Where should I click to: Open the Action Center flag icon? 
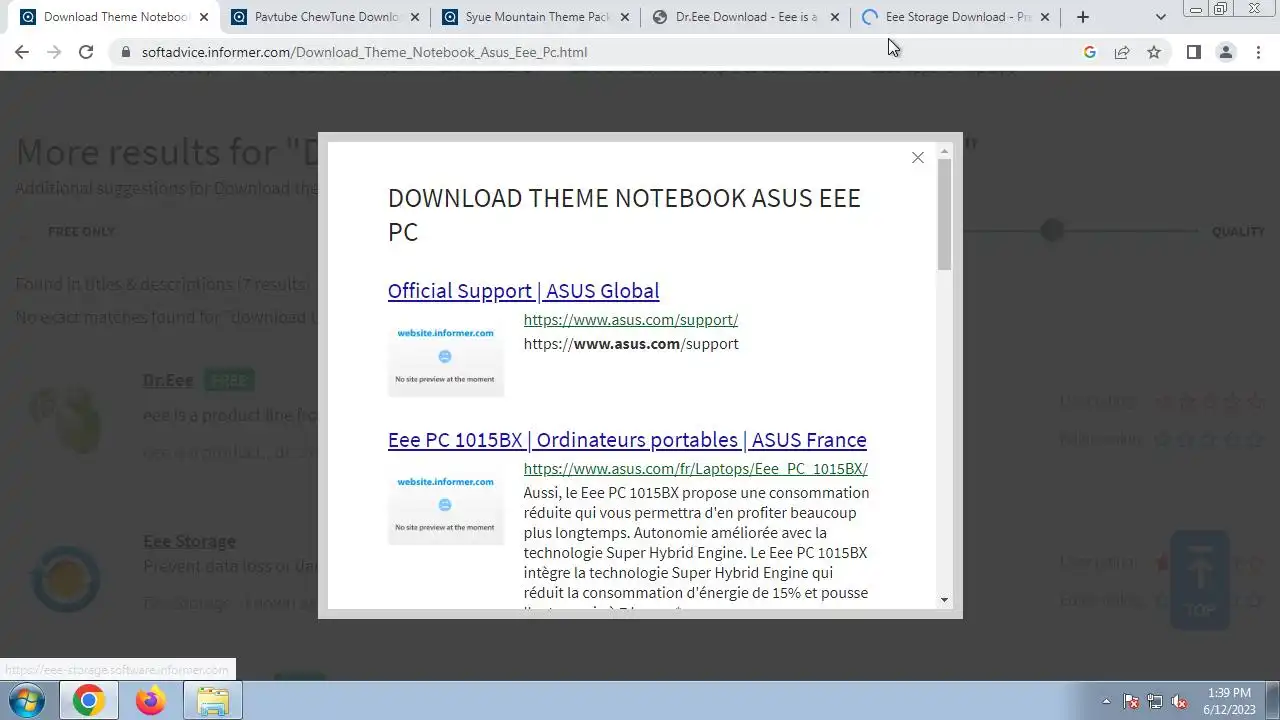[1131, 701]
